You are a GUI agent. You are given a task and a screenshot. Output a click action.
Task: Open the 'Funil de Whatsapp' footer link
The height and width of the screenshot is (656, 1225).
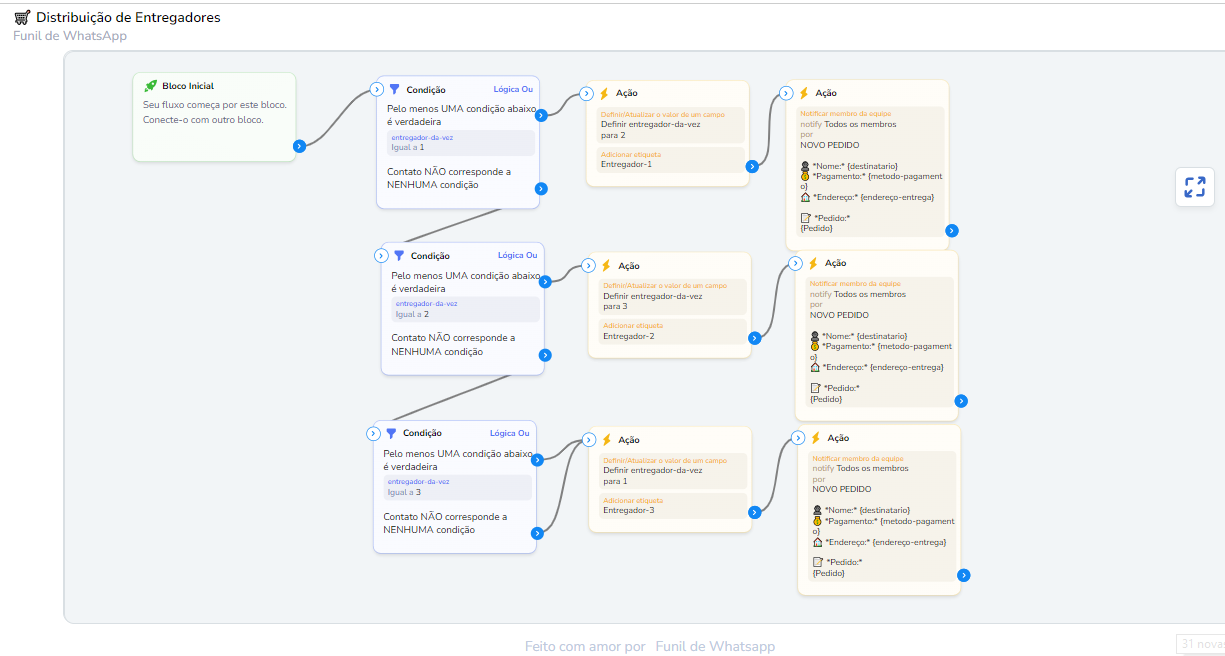point(714,647)
